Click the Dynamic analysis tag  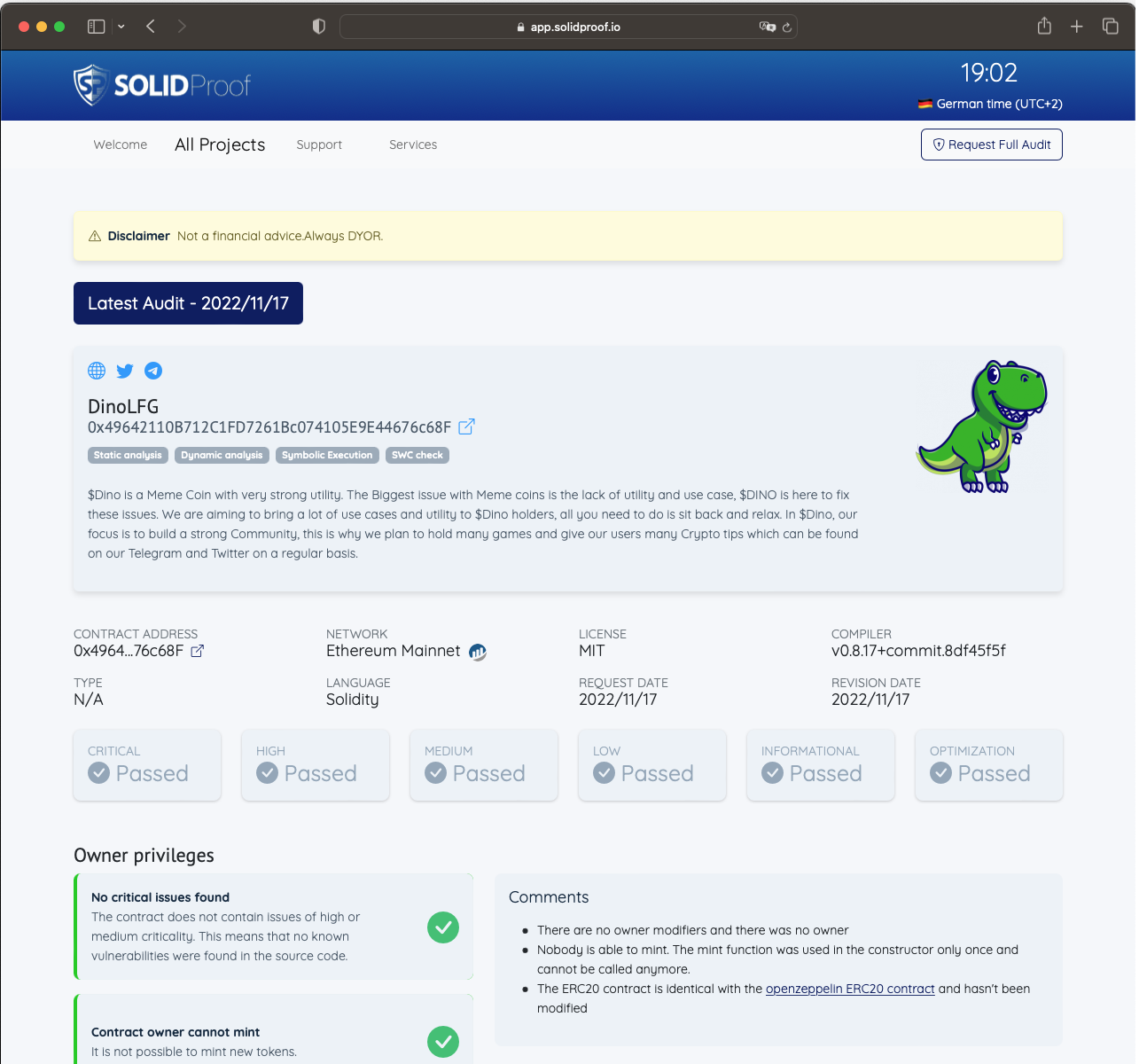coord(222,455)
